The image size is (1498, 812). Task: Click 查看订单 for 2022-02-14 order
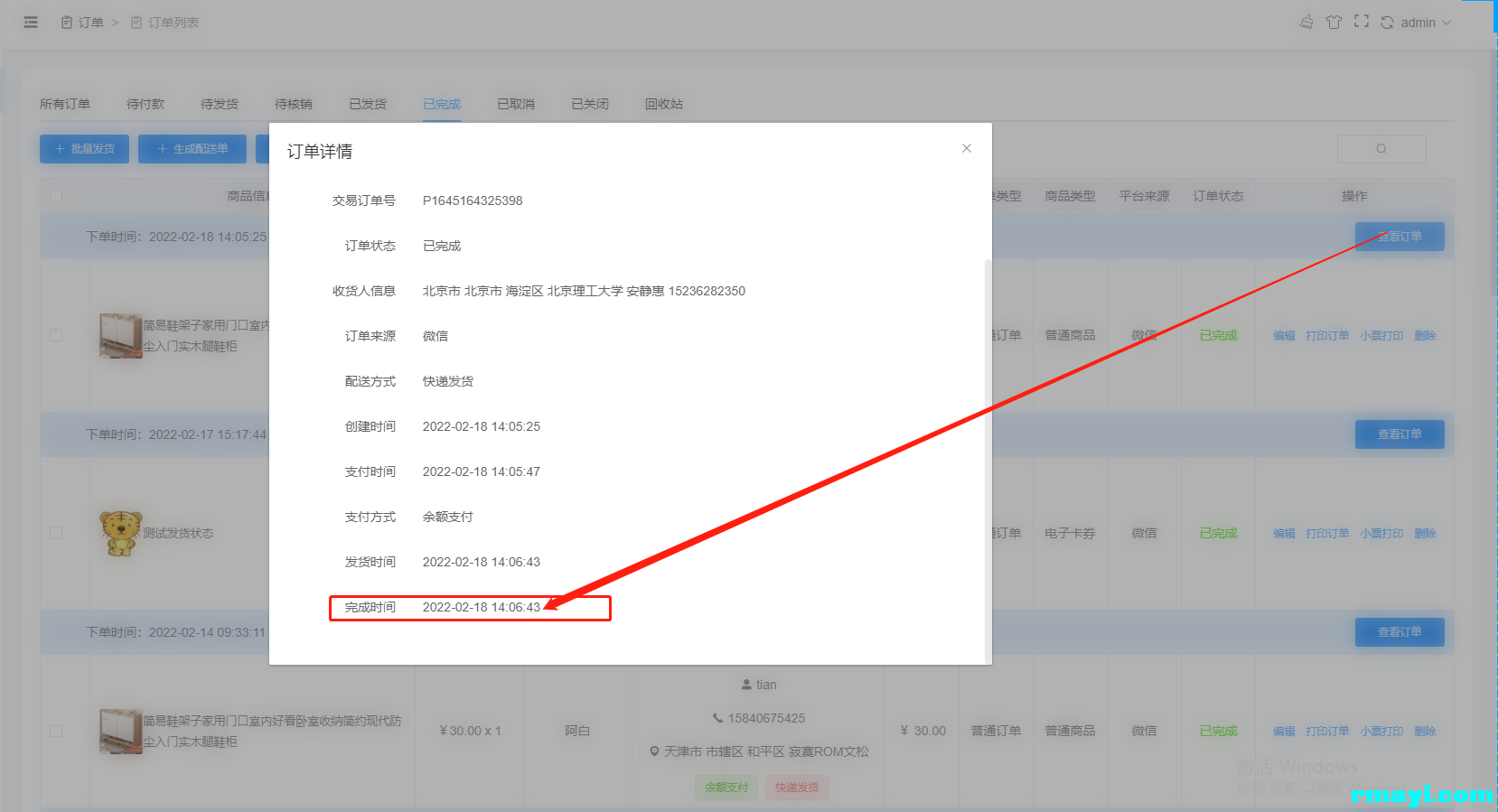tap(1400, 632)
